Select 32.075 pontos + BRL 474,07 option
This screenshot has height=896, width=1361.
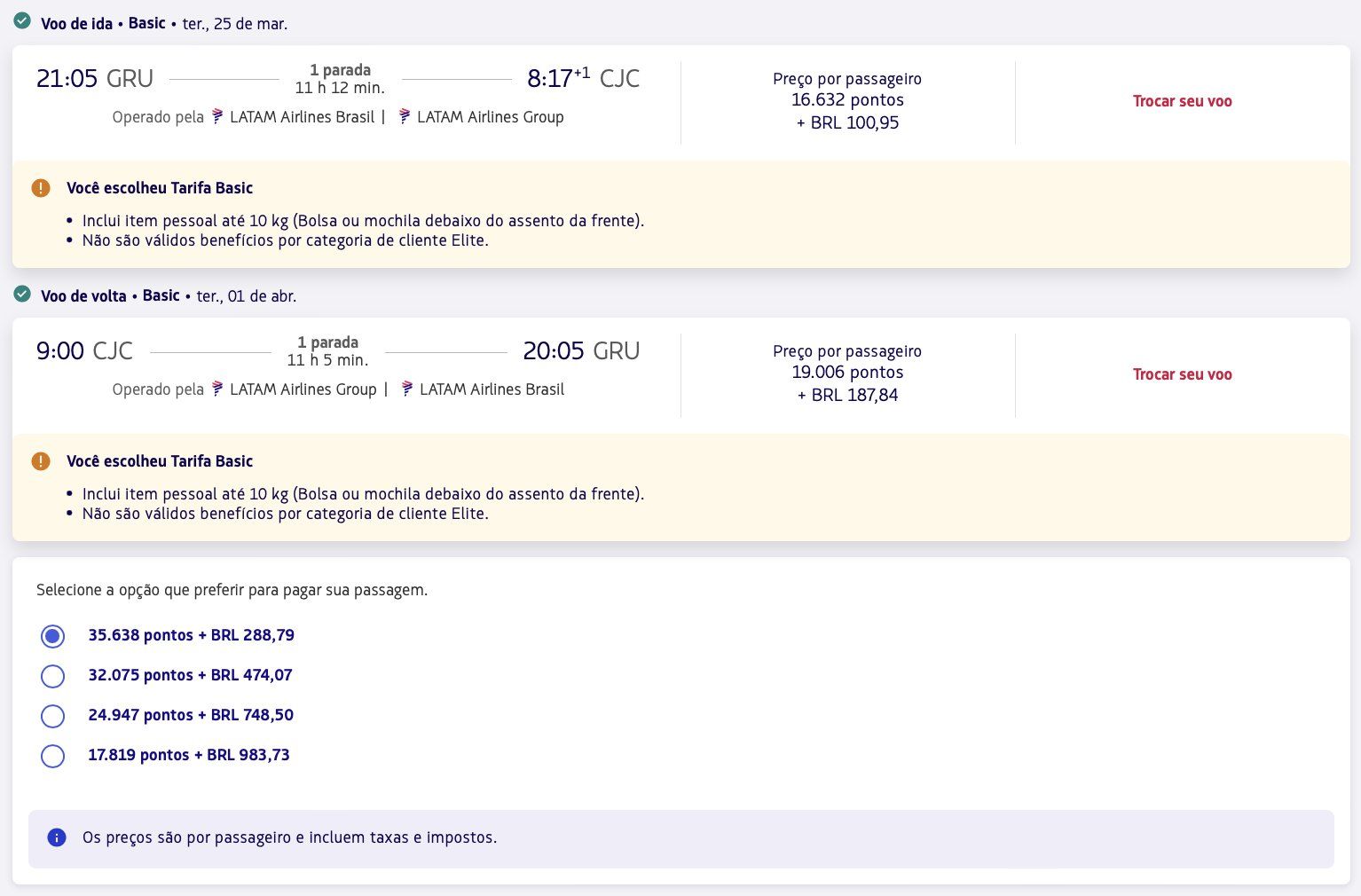[x=53, y=676]
